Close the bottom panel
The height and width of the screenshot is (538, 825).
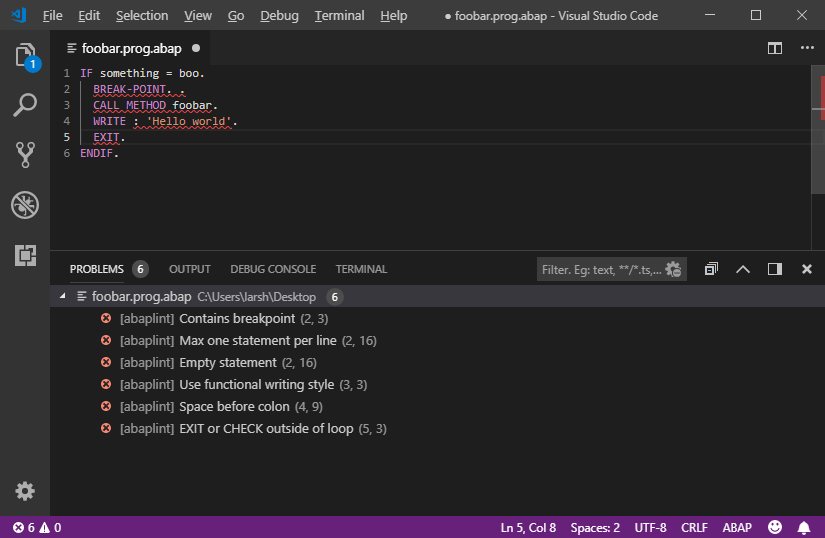point(807,269)
